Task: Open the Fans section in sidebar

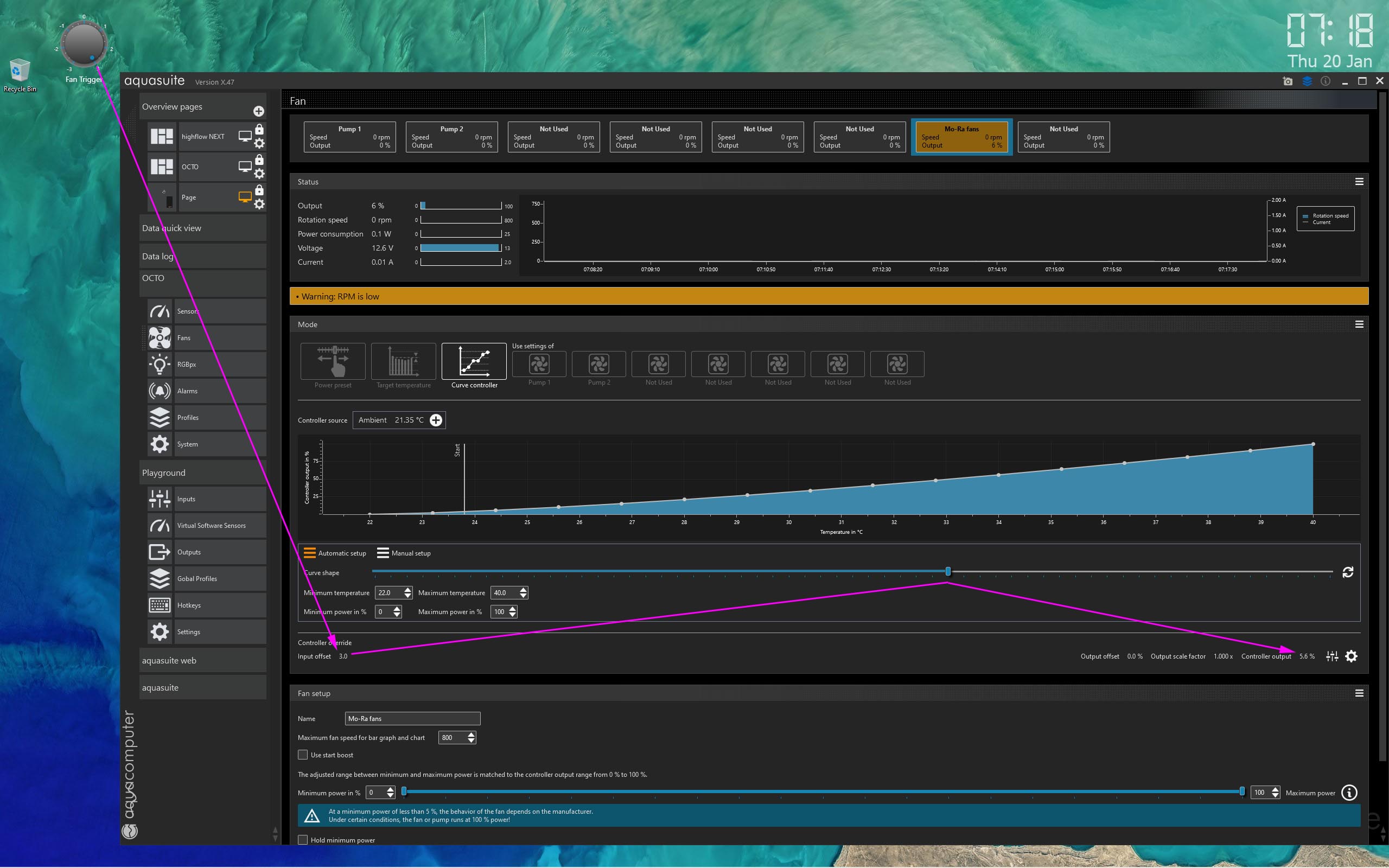Action: [x=184, y=337]
